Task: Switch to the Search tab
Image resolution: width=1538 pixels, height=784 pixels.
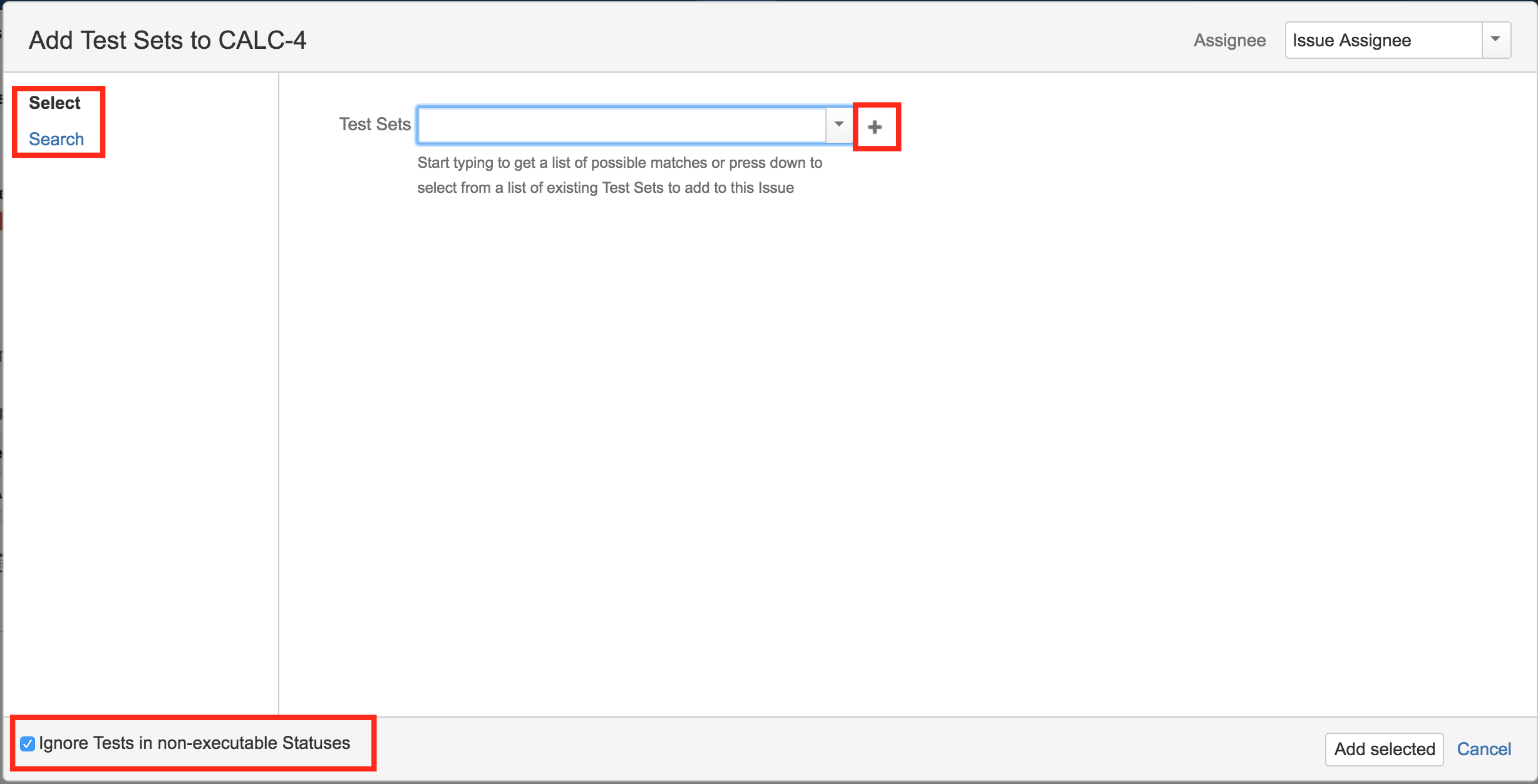Action: pyautogui.click(x=56, y=139)
